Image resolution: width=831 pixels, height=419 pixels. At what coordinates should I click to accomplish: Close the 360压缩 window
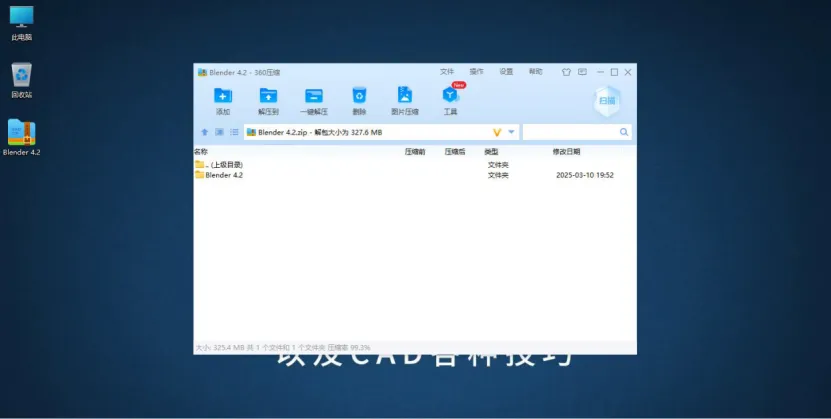pos(628,72)
